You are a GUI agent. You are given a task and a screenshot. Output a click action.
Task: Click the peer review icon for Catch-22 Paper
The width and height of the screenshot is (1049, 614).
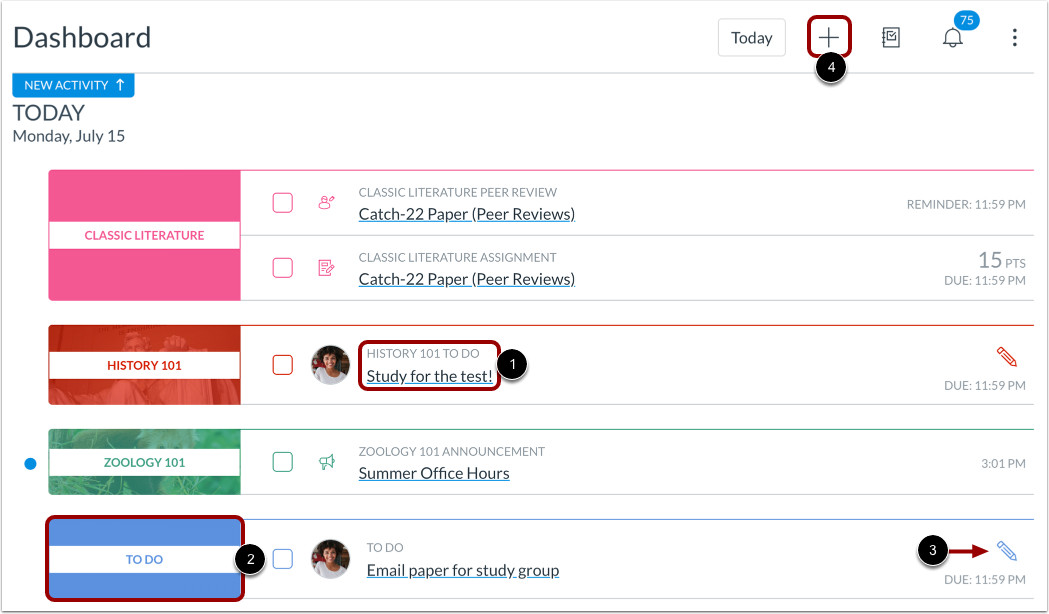pyautogui.click(x=326, y=202)
